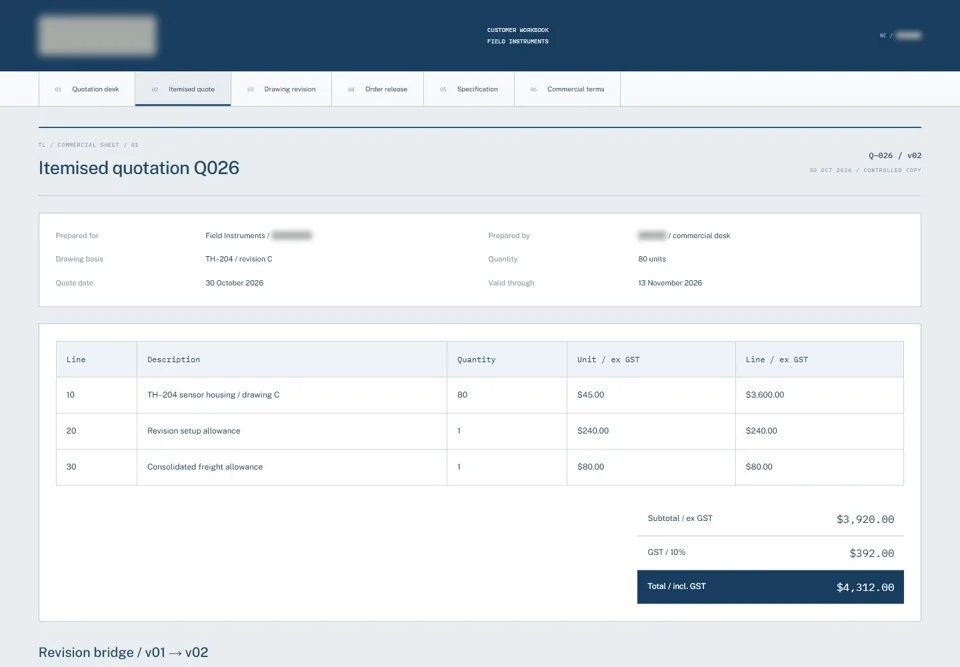
Task: Click the 'Itemised quotation Q026' heading
Action: [139, 168]
